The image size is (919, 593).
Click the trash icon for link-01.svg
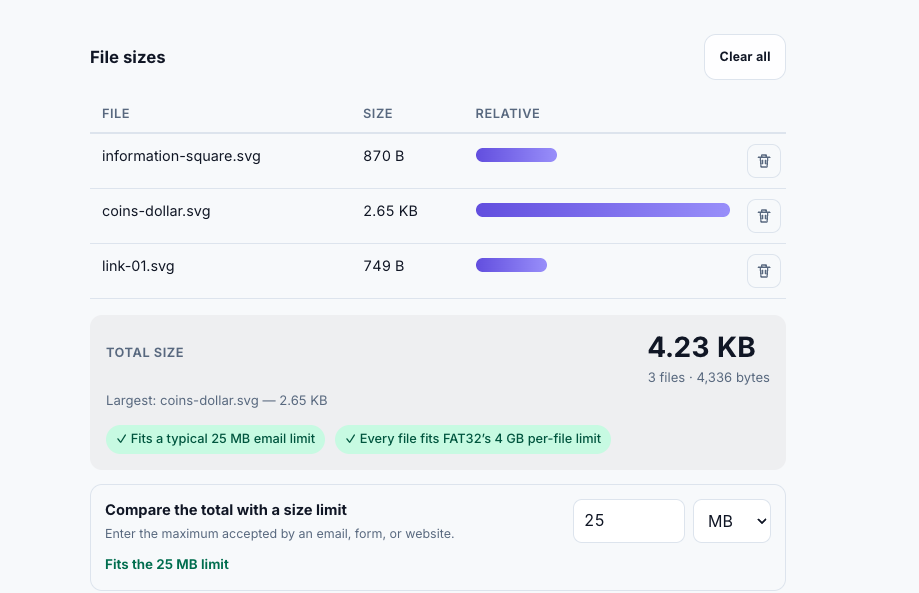pyautogui.click(x=764, y=271)
